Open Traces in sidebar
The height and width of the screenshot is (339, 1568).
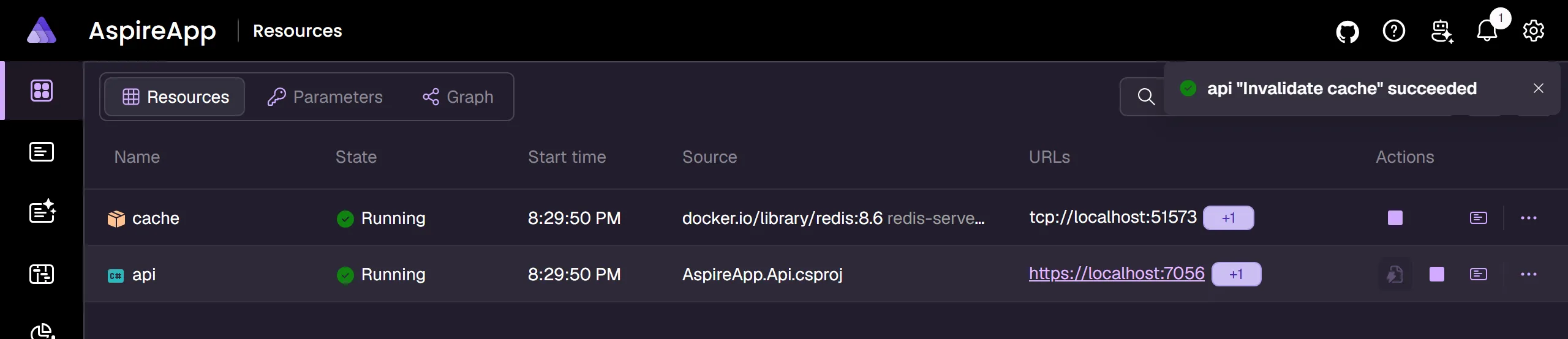(x=42, y=274)
